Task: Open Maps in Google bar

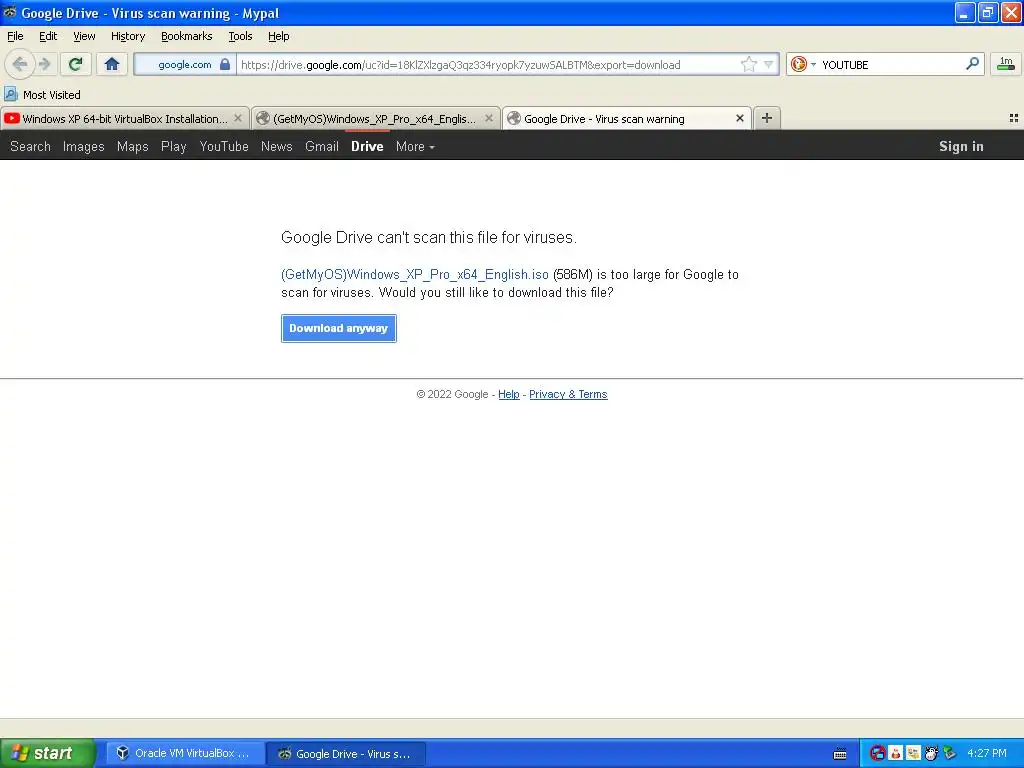Action: click(133, 146)
